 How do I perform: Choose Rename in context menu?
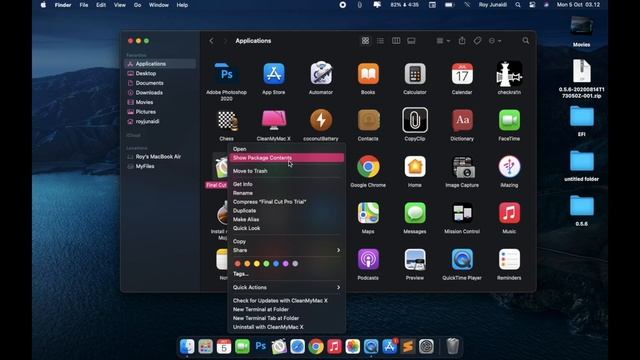(286, 193)
